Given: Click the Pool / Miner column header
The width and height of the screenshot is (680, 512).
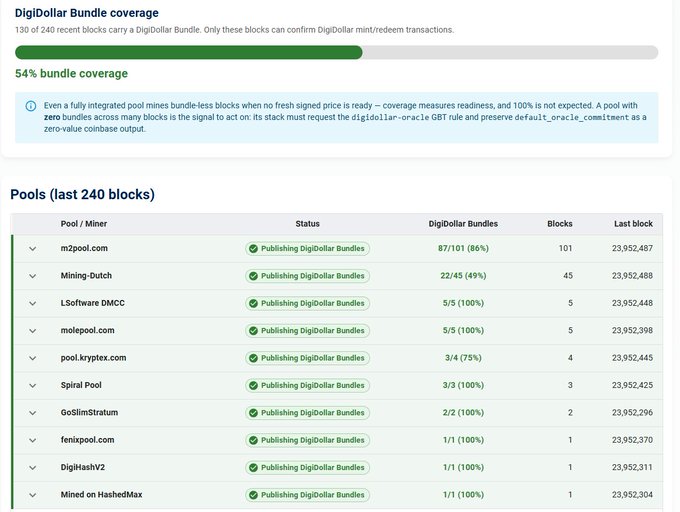Looking at the screenshot, I should (84, 224).
